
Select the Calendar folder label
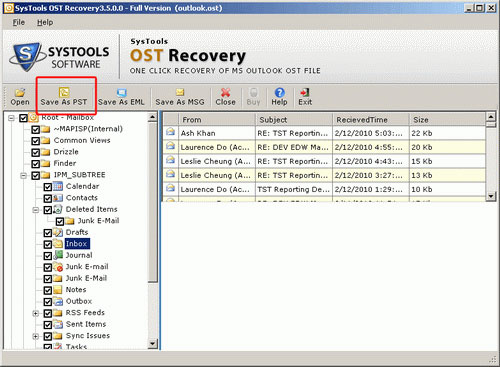point(82,186)
